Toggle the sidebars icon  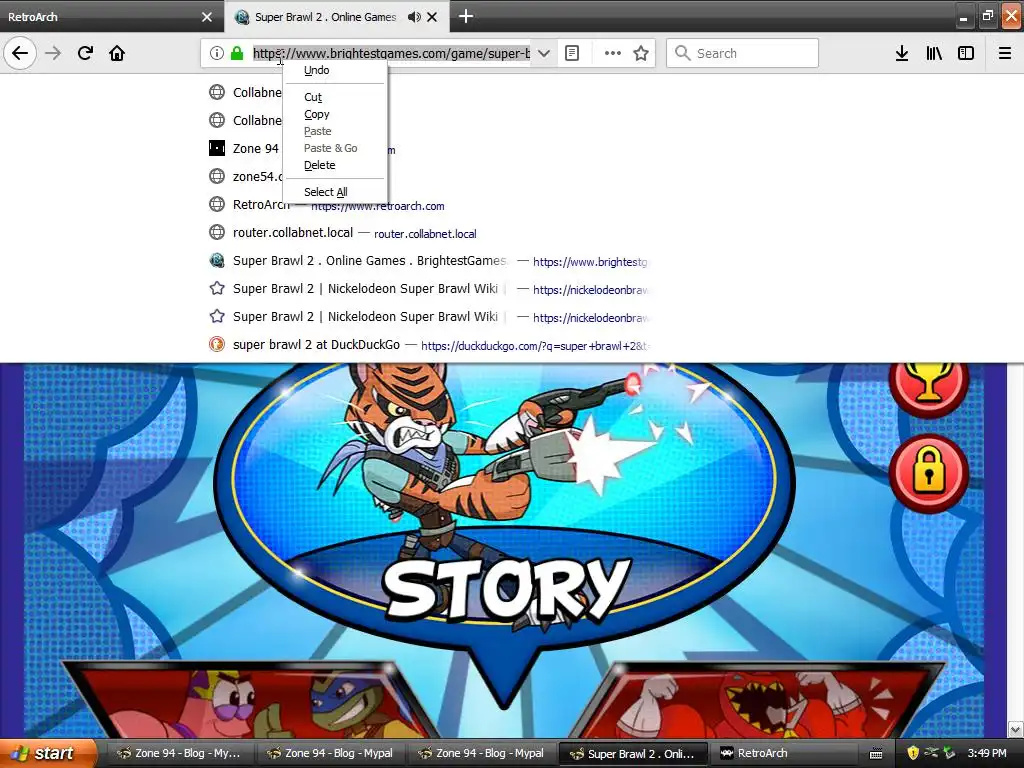(966, 53)
